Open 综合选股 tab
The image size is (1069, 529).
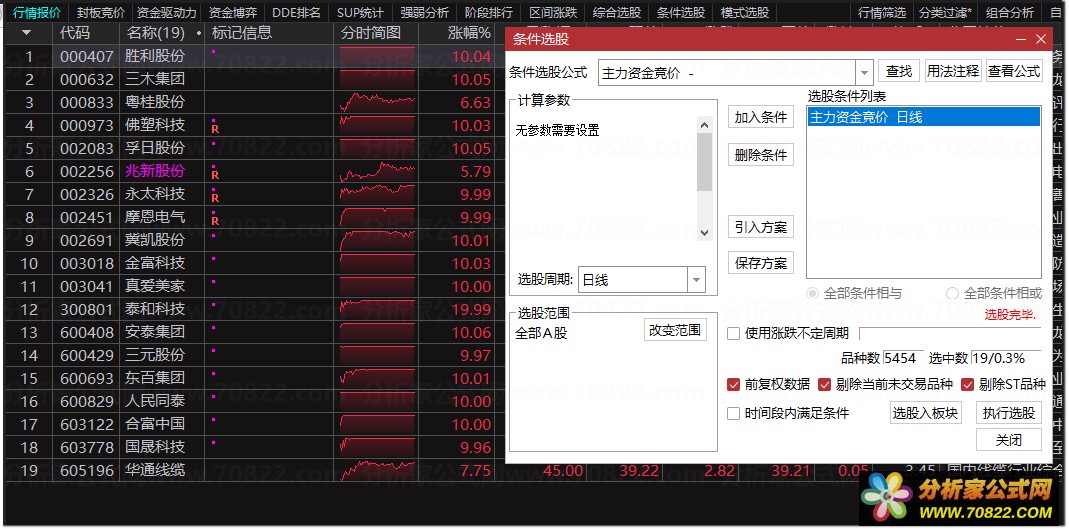point(617,12)
